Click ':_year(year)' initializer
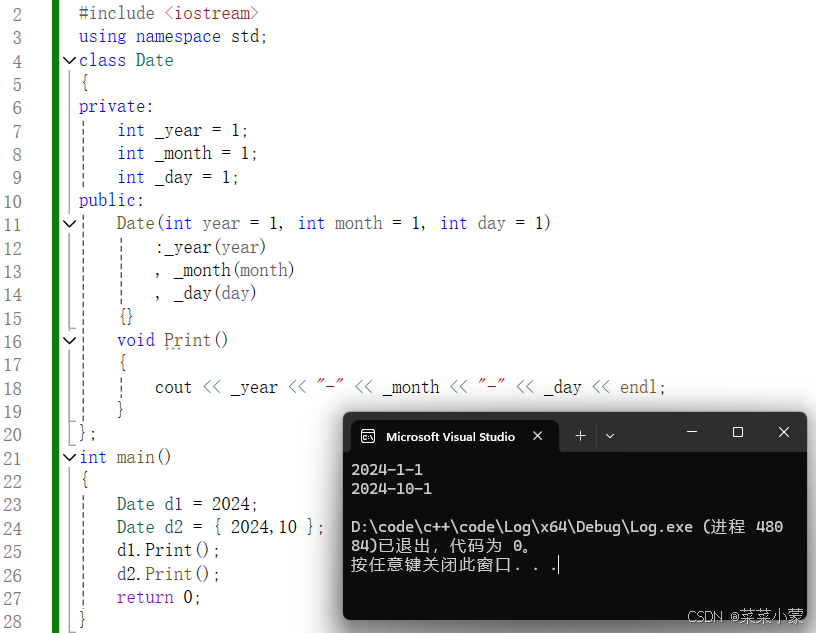Image resolution: width=816 pixels, height=633 pixels. [211, 247]
